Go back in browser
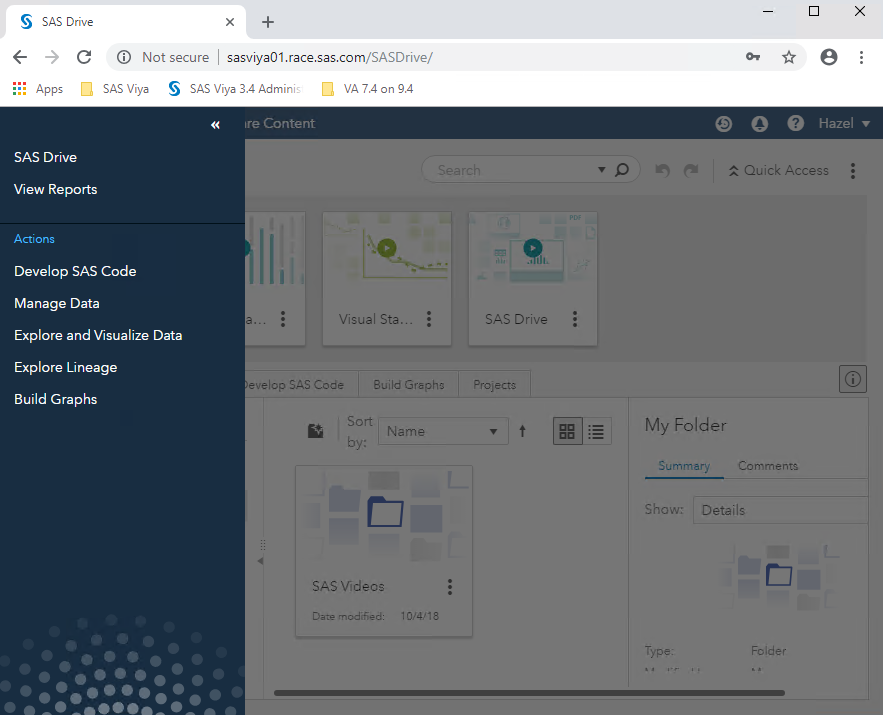883x715 pixels. [x=20, y=57]
